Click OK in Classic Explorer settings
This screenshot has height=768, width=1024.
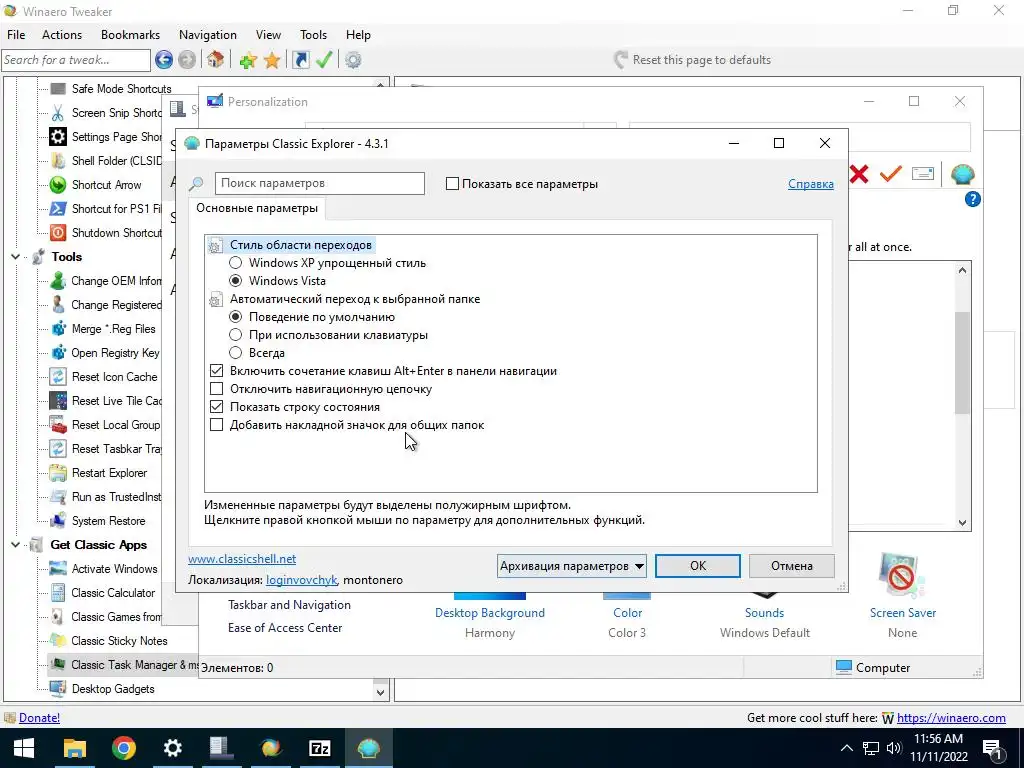tap(697, 566)
